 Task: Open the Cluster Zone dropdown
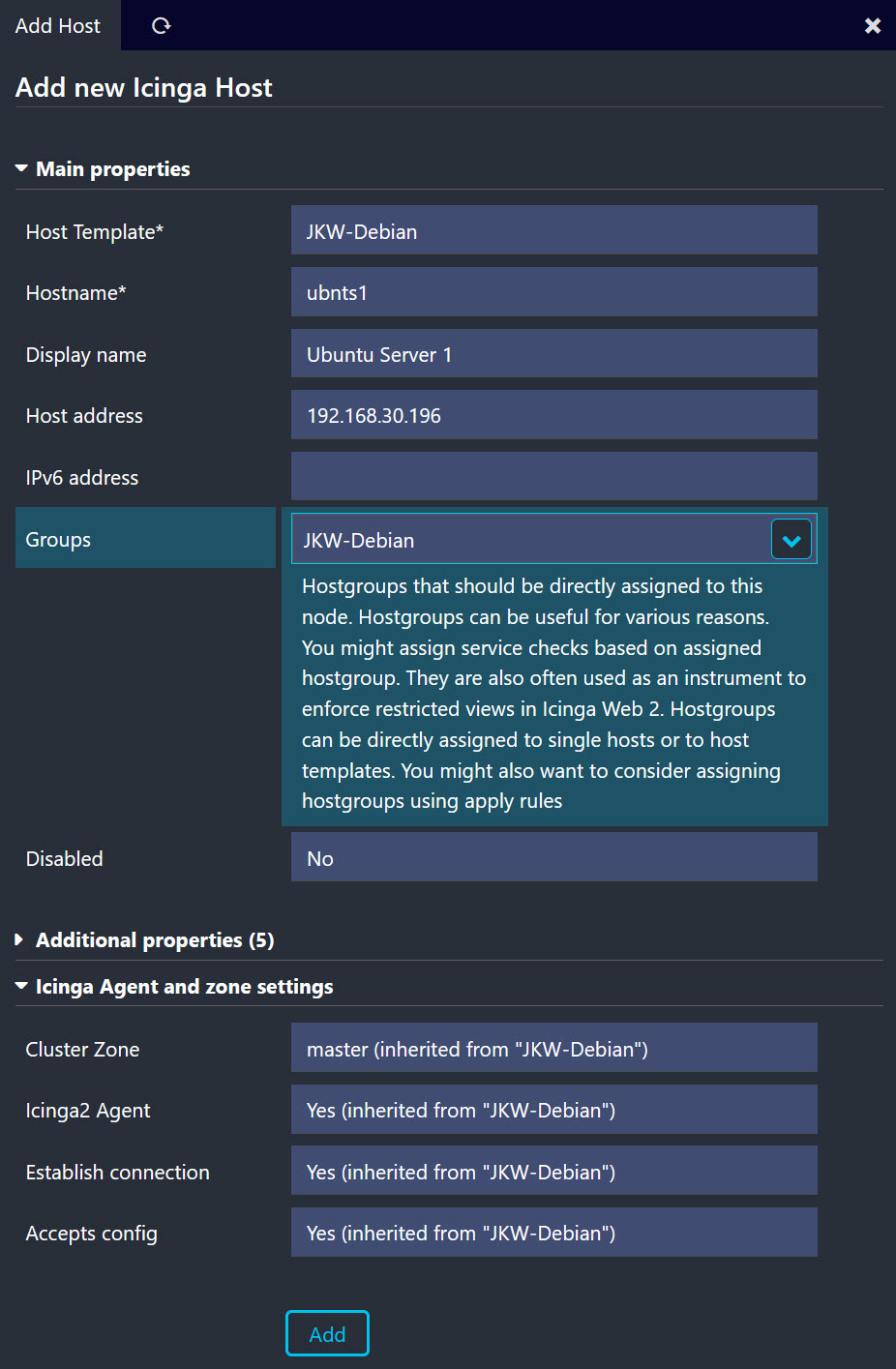click(553, 1049)
